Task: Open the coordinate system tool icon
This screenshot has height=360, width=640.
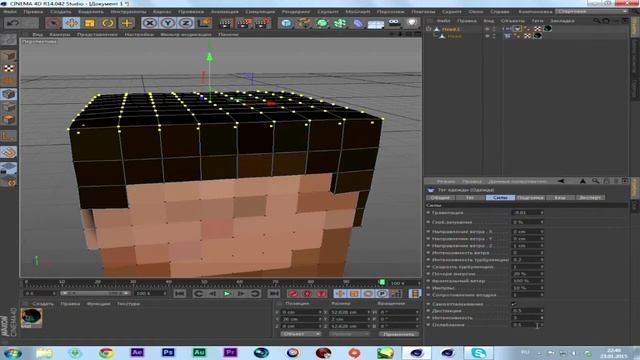Action: click(x=204, y=23)
